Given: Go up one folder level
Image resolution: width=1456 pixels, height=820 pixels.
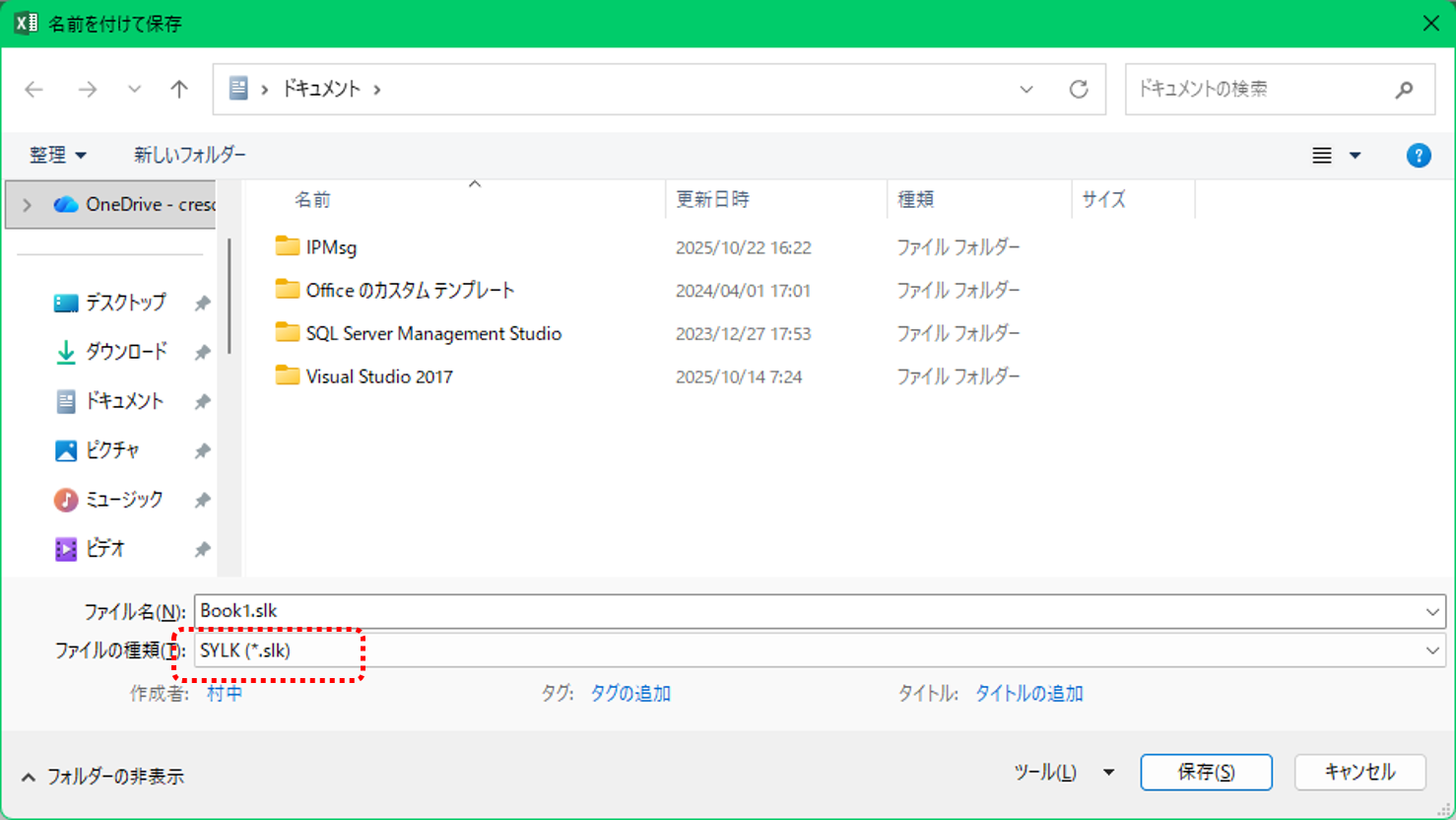Looking at the screenshot, I should tap(178, 89).
